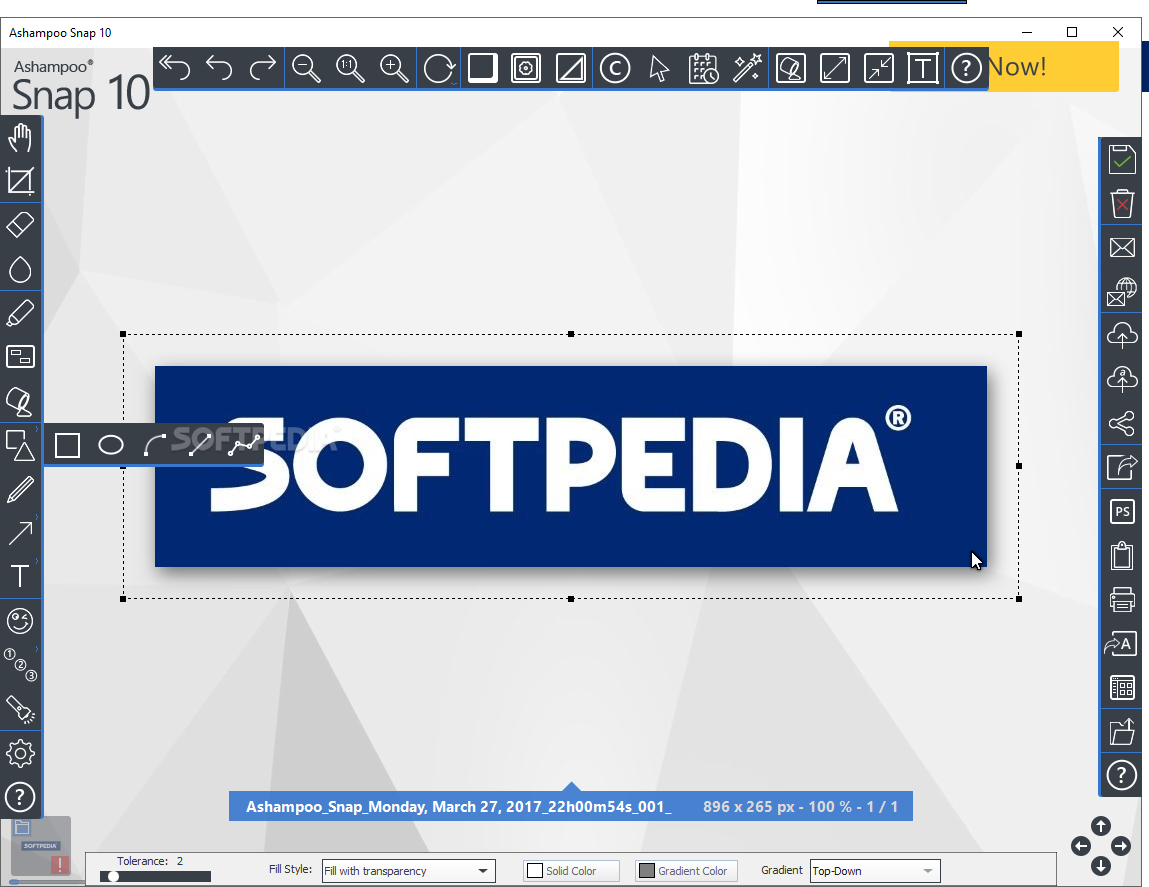Adjust the Tolerance slider
The width and height of the screenshot is (1149, 887).
pos(155,876)
